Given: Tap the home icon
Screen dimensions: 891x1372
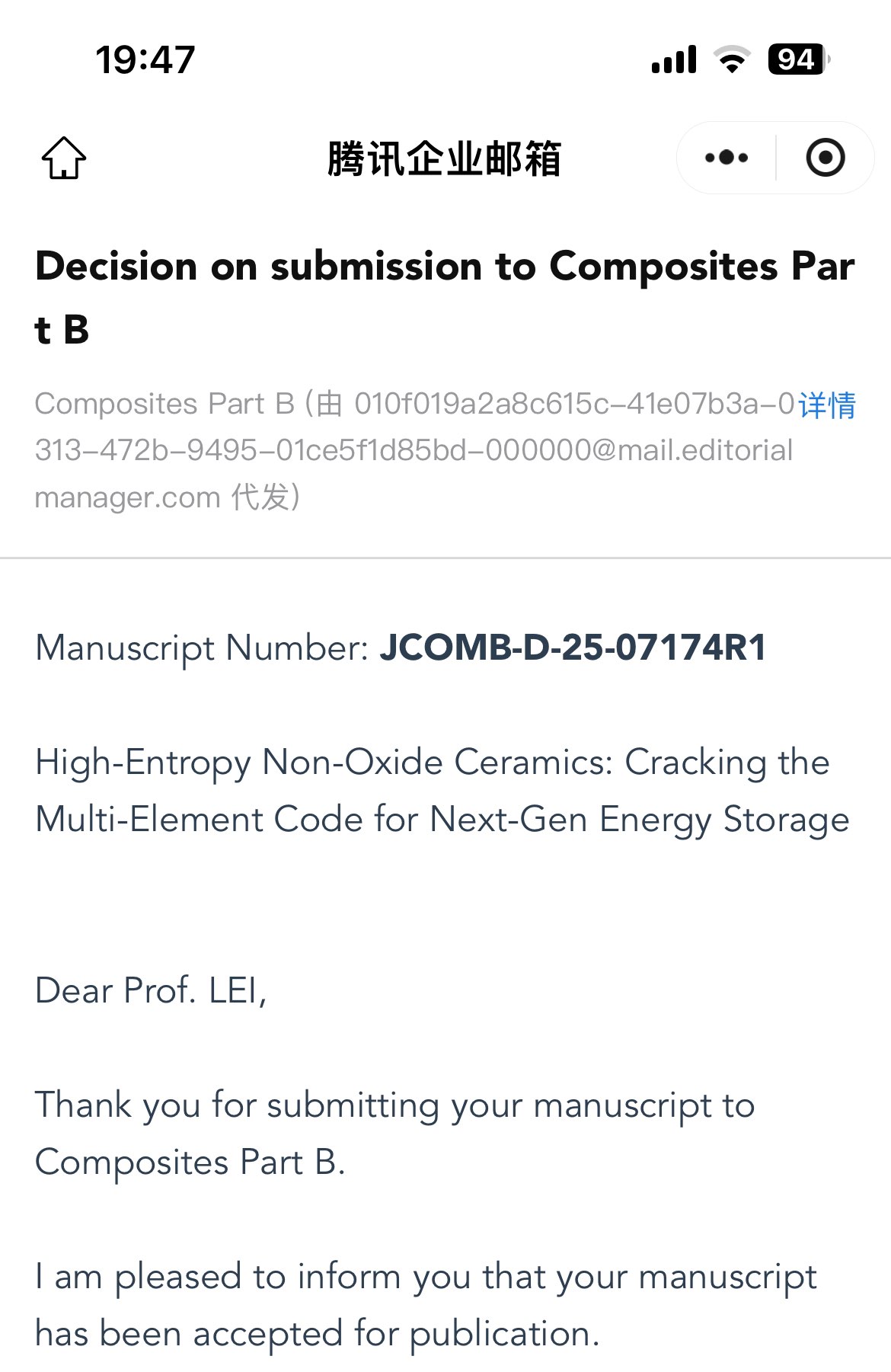Looking at the screenshot, I should click(64, 158).
